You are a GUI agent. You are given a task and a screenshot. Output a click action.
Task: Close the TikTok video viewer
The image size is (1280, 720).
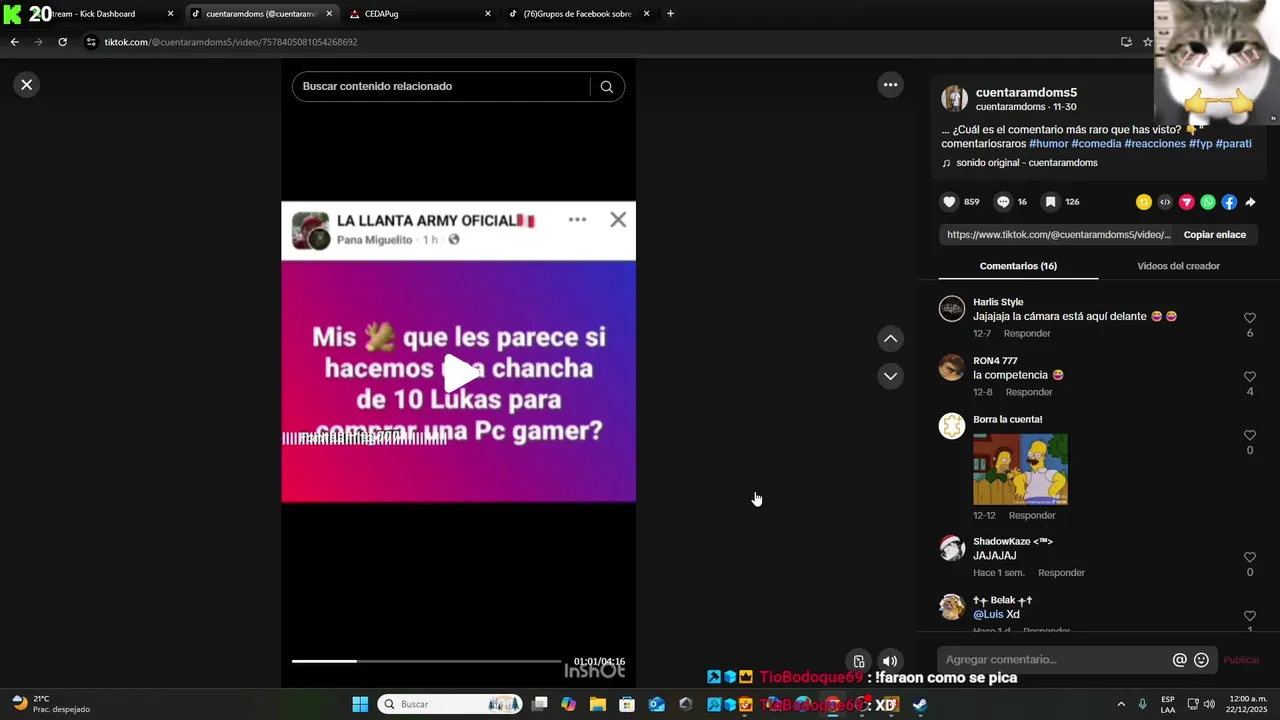pos(27,85)
